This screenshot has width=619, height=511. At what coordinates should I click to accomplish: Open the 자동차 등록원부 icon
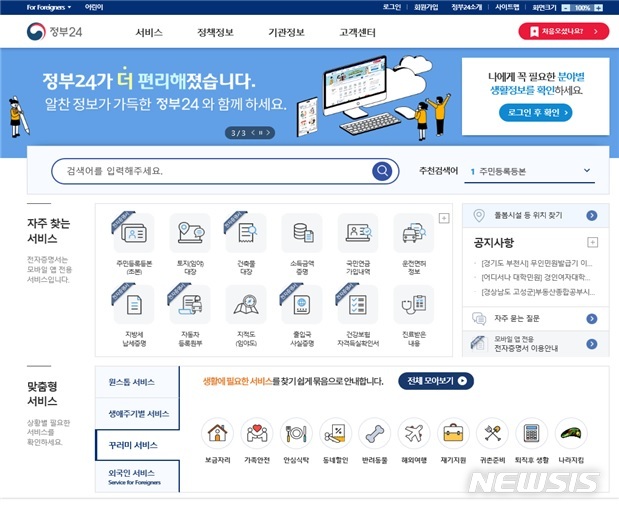[x=190, y=304]
